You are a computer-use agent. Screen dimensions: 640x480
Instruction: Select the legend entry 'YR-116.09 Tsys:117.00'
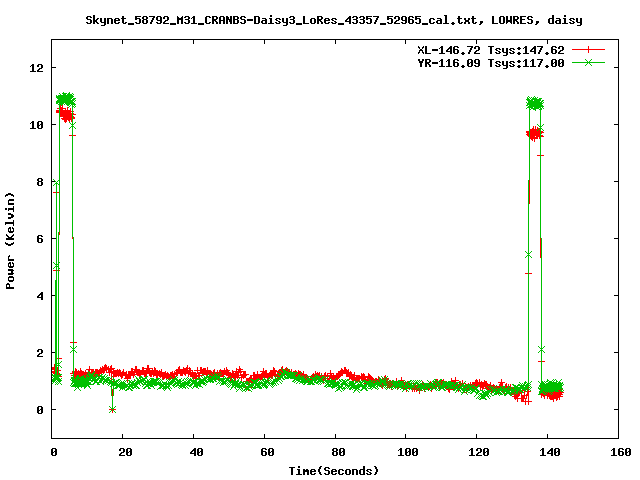491,63
